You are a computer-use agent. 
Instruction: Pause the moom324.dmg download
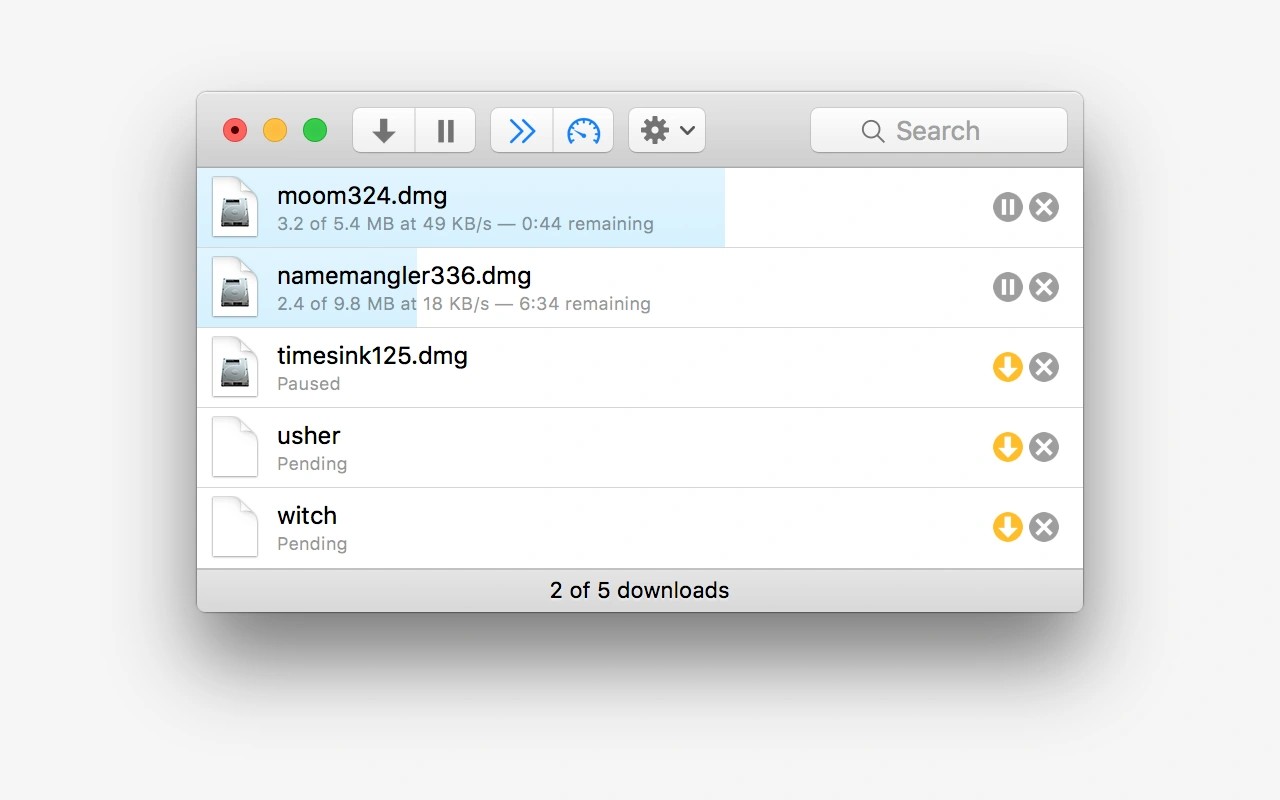(1007, 207)
